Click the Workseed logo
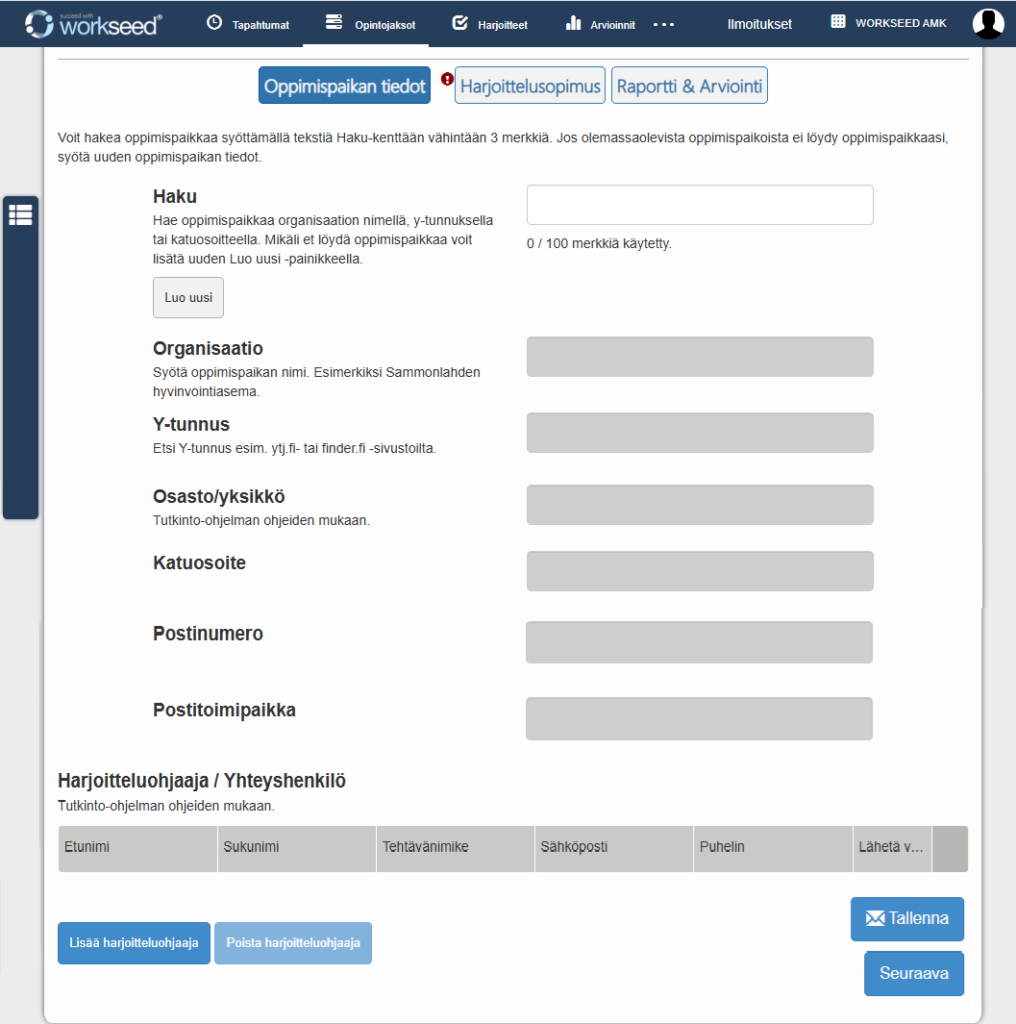This screenshot has width=1016, height=1024. (x=93, y=24)
